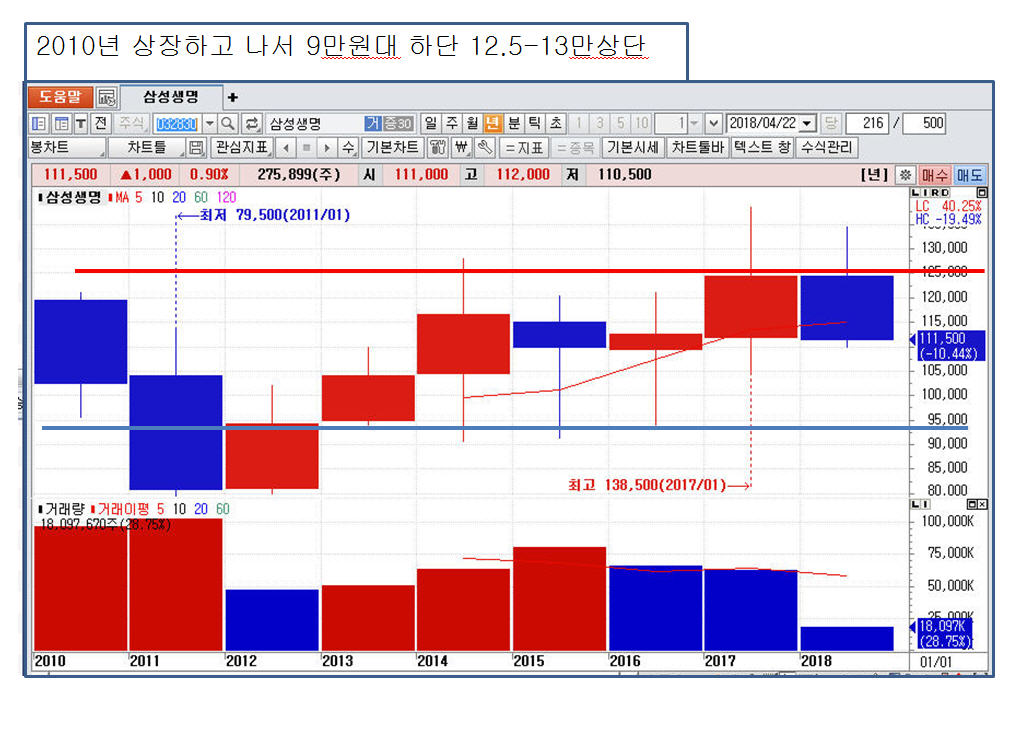1014x739 pixels.
Task: Click the snowflake settings icon near 매수
Action: click(x=904, y=174)
